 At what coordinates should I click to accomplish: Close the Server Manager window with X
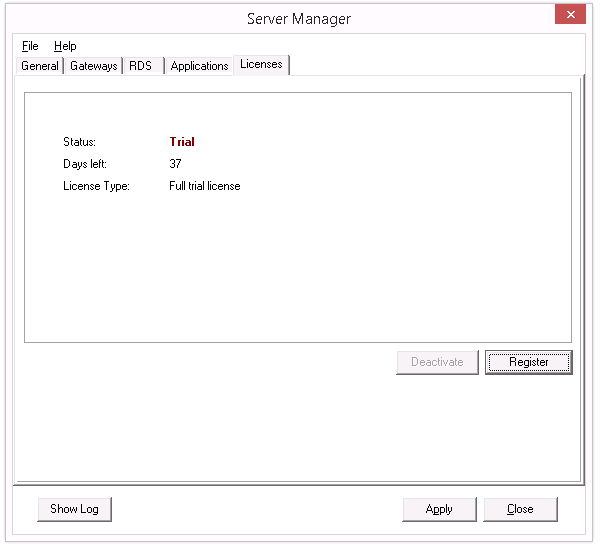point(571,14)
